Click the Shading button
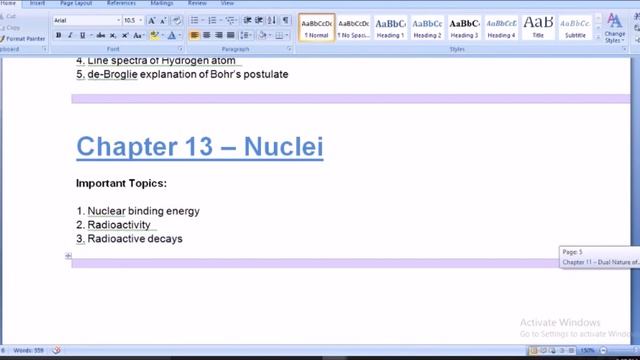 (x=262, y=36)
